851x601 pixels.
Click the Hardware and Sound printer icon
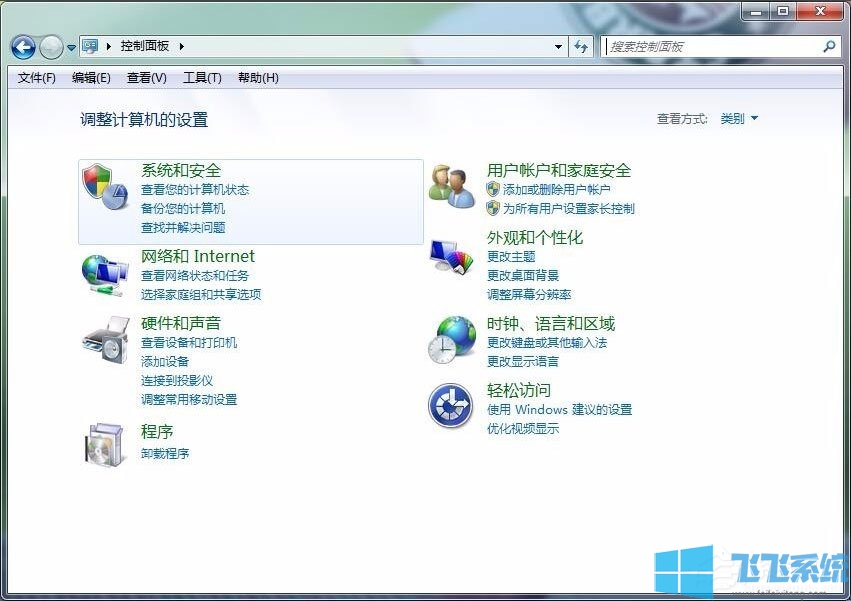(105, 340)
